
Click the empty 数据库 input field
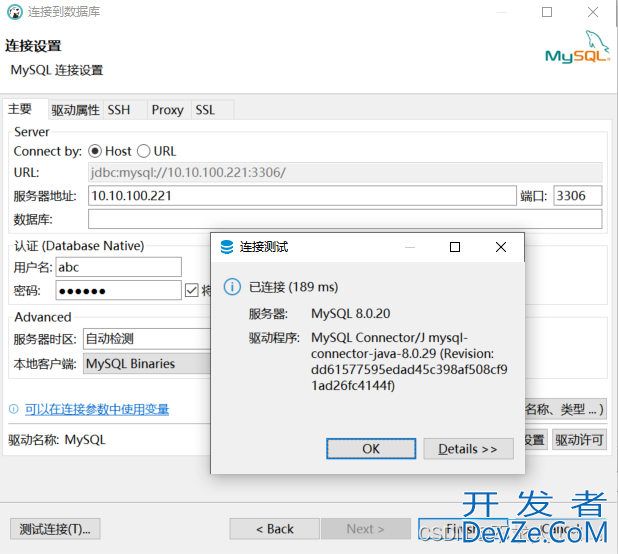pyautogui.click(x=345, y=219)
